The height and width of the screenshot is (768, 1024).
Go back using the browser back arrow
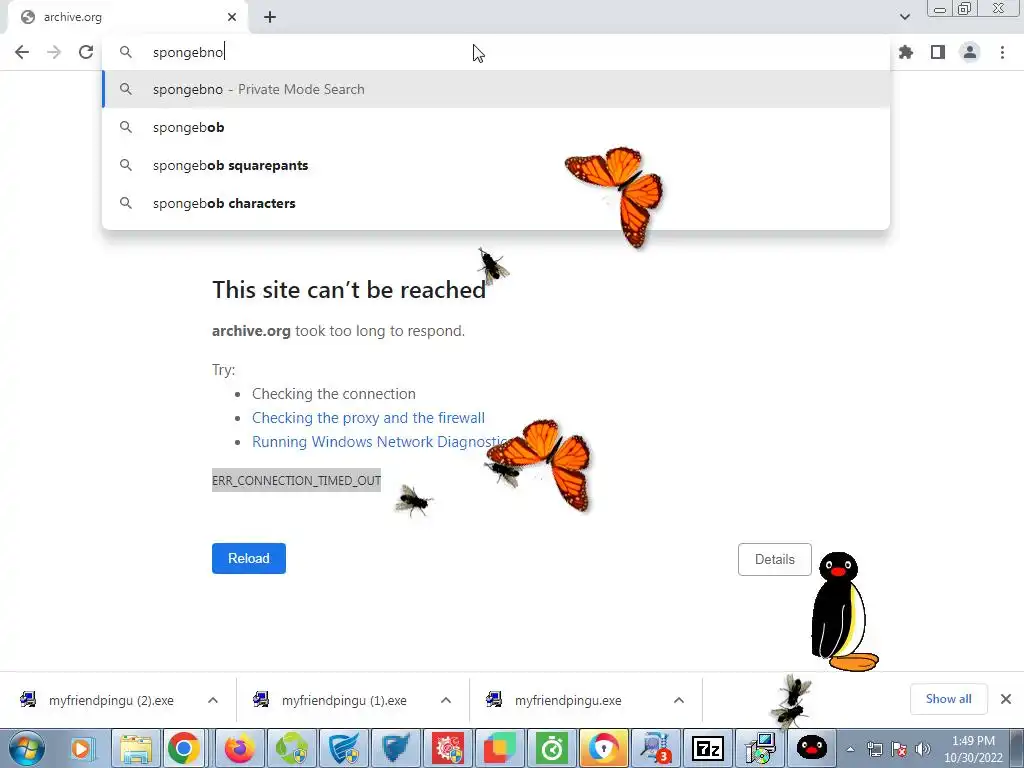[22, 52]
